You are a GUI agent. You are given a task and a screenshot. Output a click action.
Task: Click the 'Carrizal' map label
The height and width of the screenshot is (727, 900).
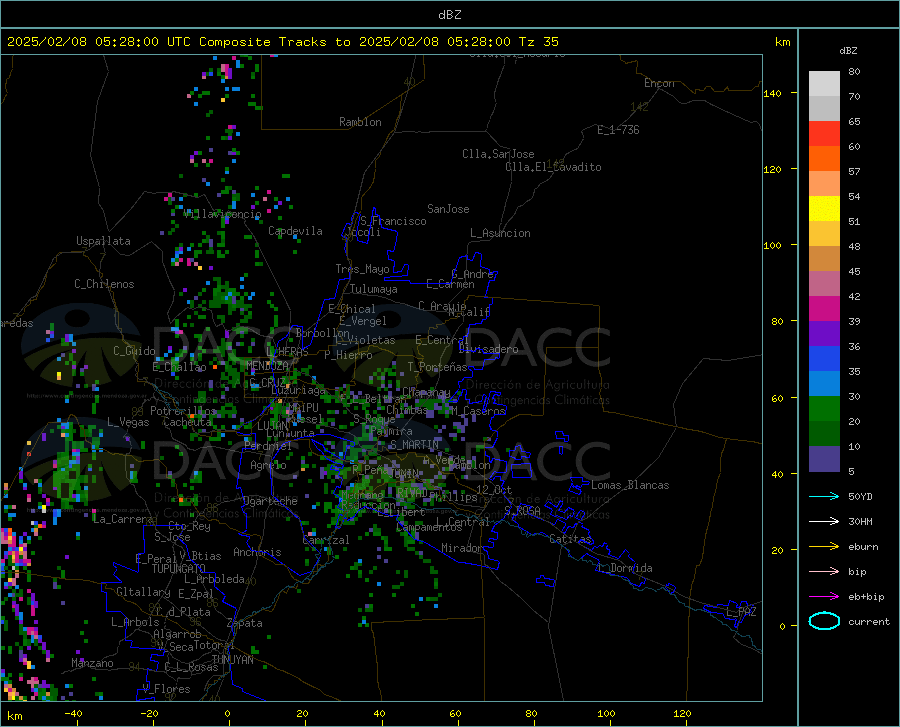(325, 540)
